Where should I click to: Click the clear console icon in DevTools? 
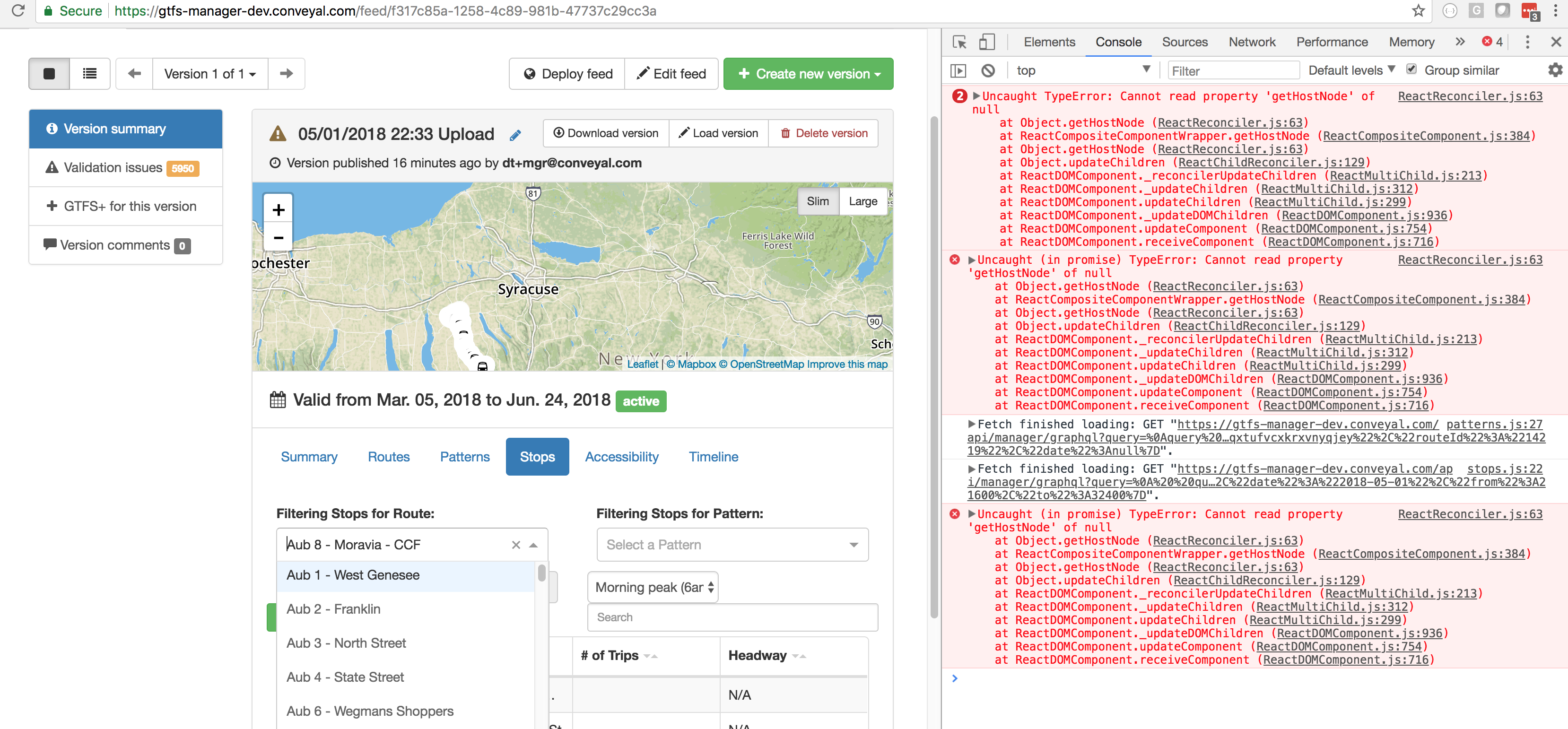pos(988,70)
